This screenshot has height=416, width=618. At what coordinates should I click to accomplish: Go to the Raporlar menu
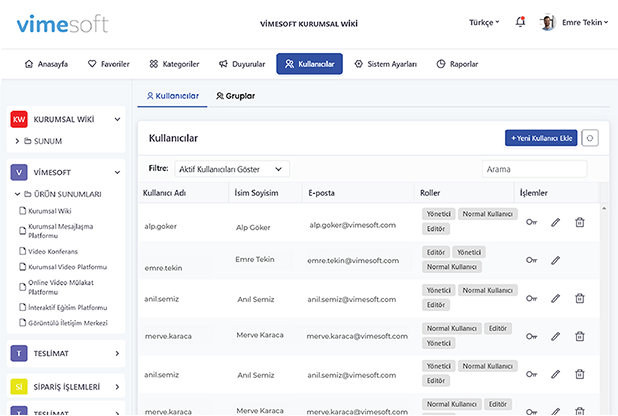457,64
